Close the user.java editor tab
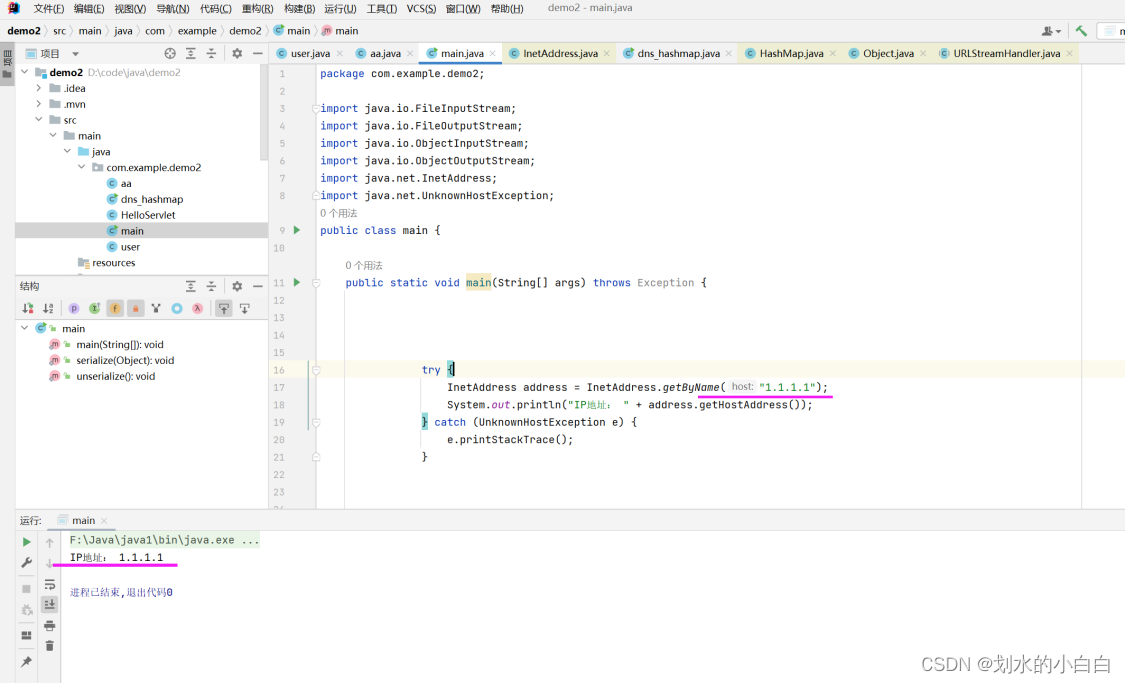The width and height of the screenshot is (1125, 683). 339,54
